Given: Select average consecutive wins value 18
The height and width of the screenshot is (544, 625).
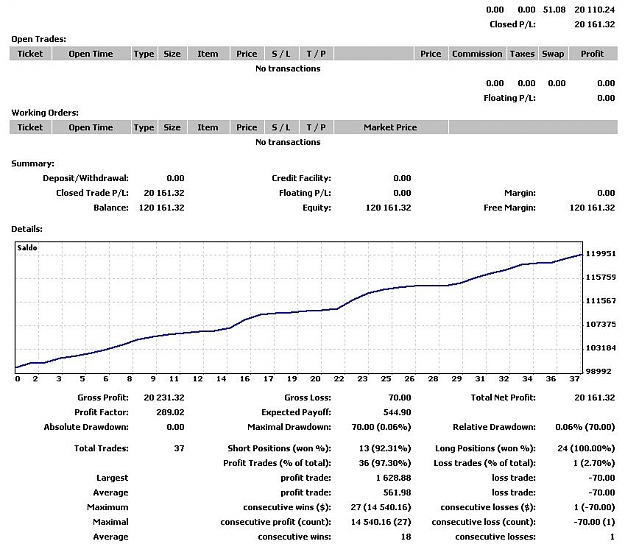Looking at the screenshot, I should (406, 537).
